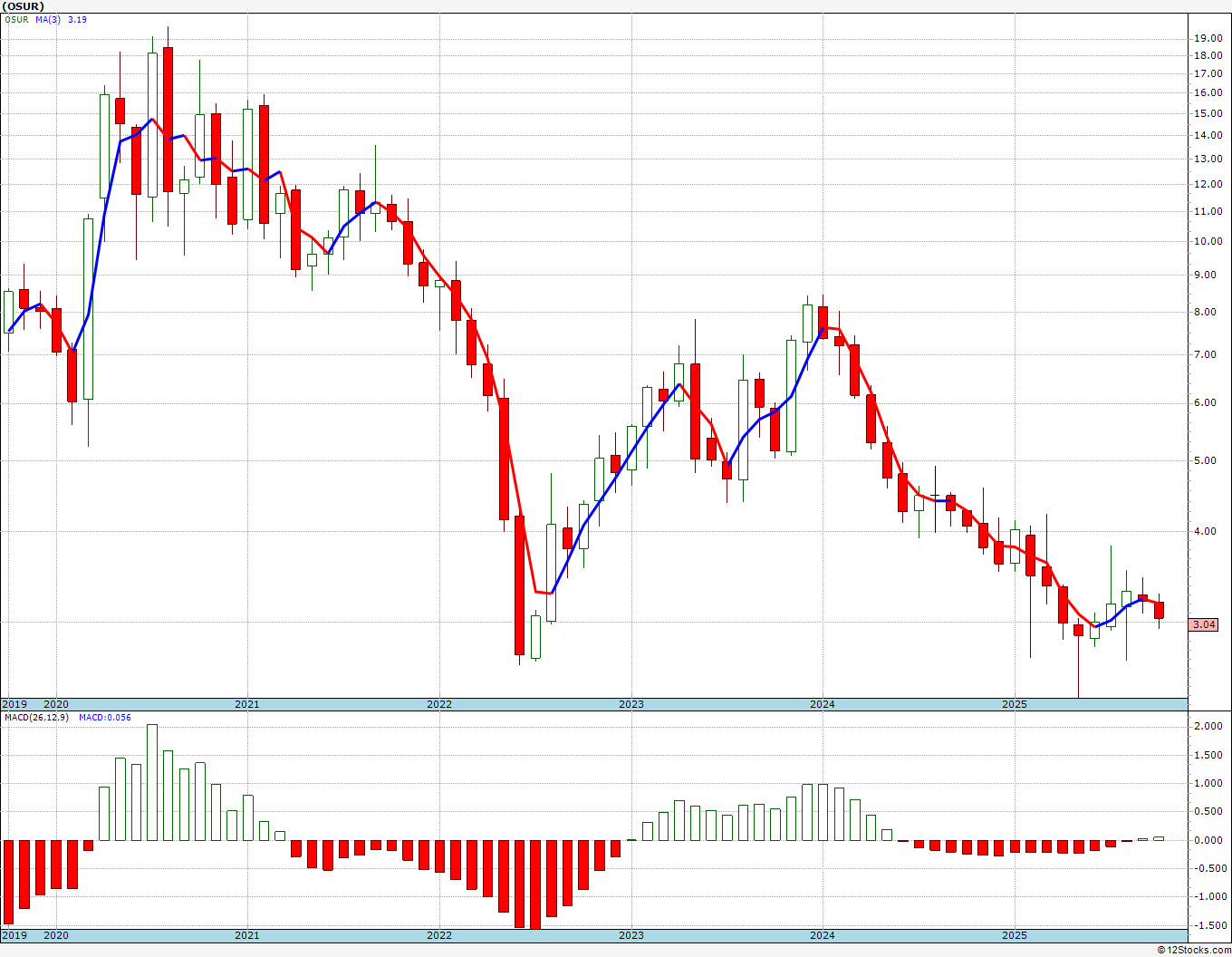The width and height of the screenshot is (1232, 957).
Task: Select 2023 on the MACD panel timeline
Action: pyautogui.click(x=631, y=935)
